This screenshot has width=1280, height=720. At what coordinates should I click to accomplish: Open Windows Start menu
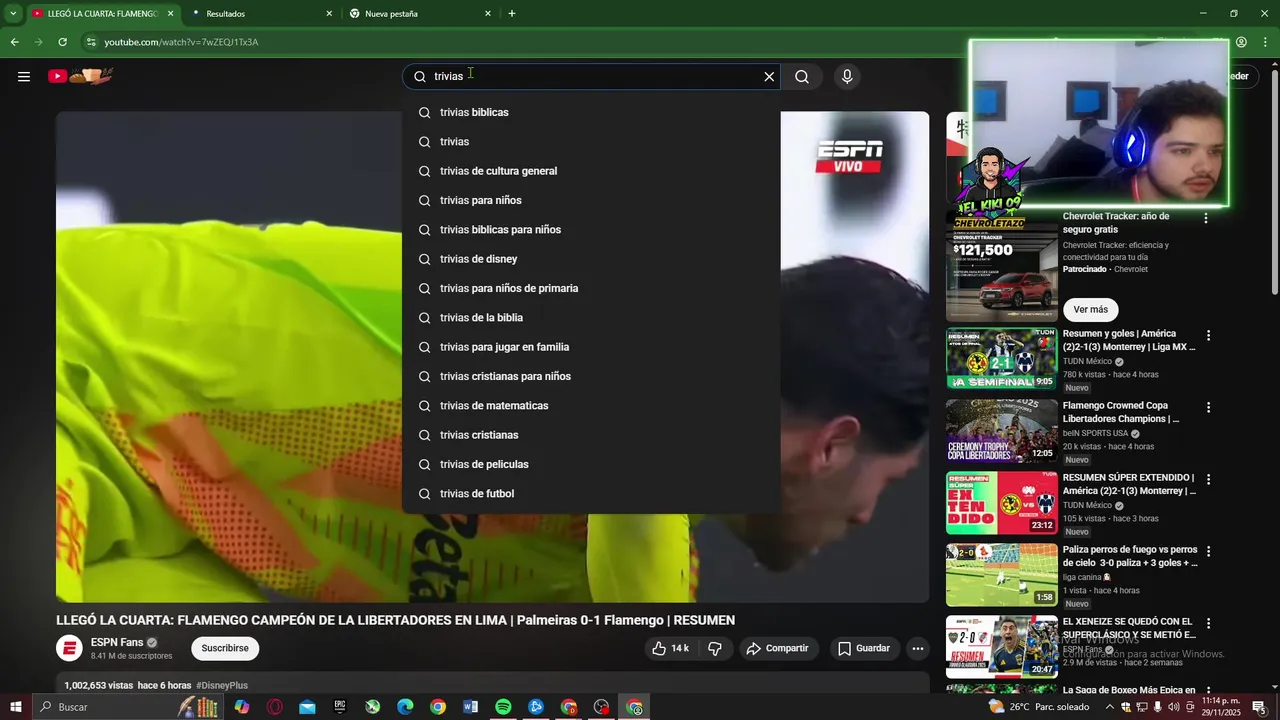pos(16,707)
